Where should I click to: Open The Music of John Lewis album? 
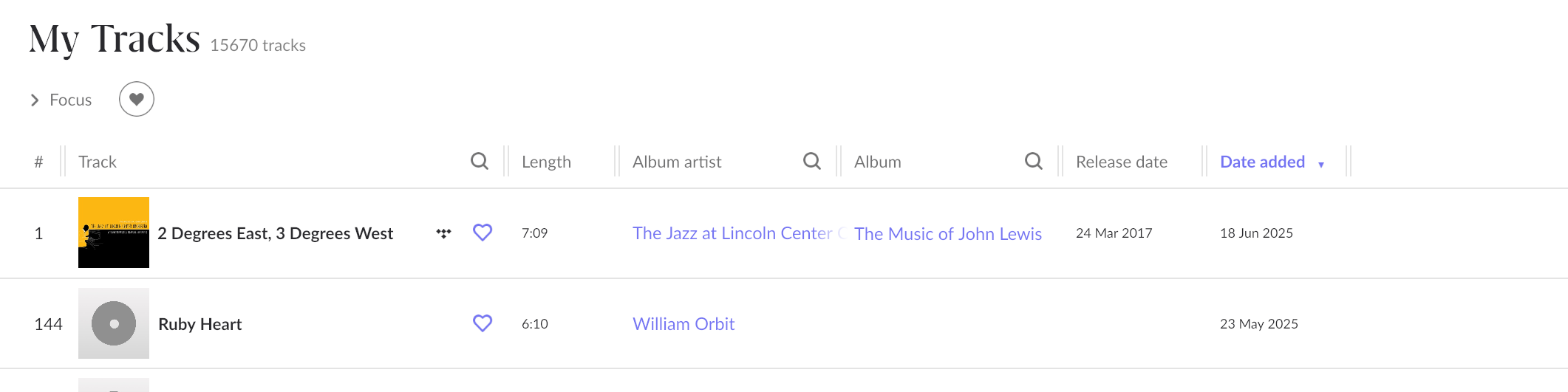948,234
